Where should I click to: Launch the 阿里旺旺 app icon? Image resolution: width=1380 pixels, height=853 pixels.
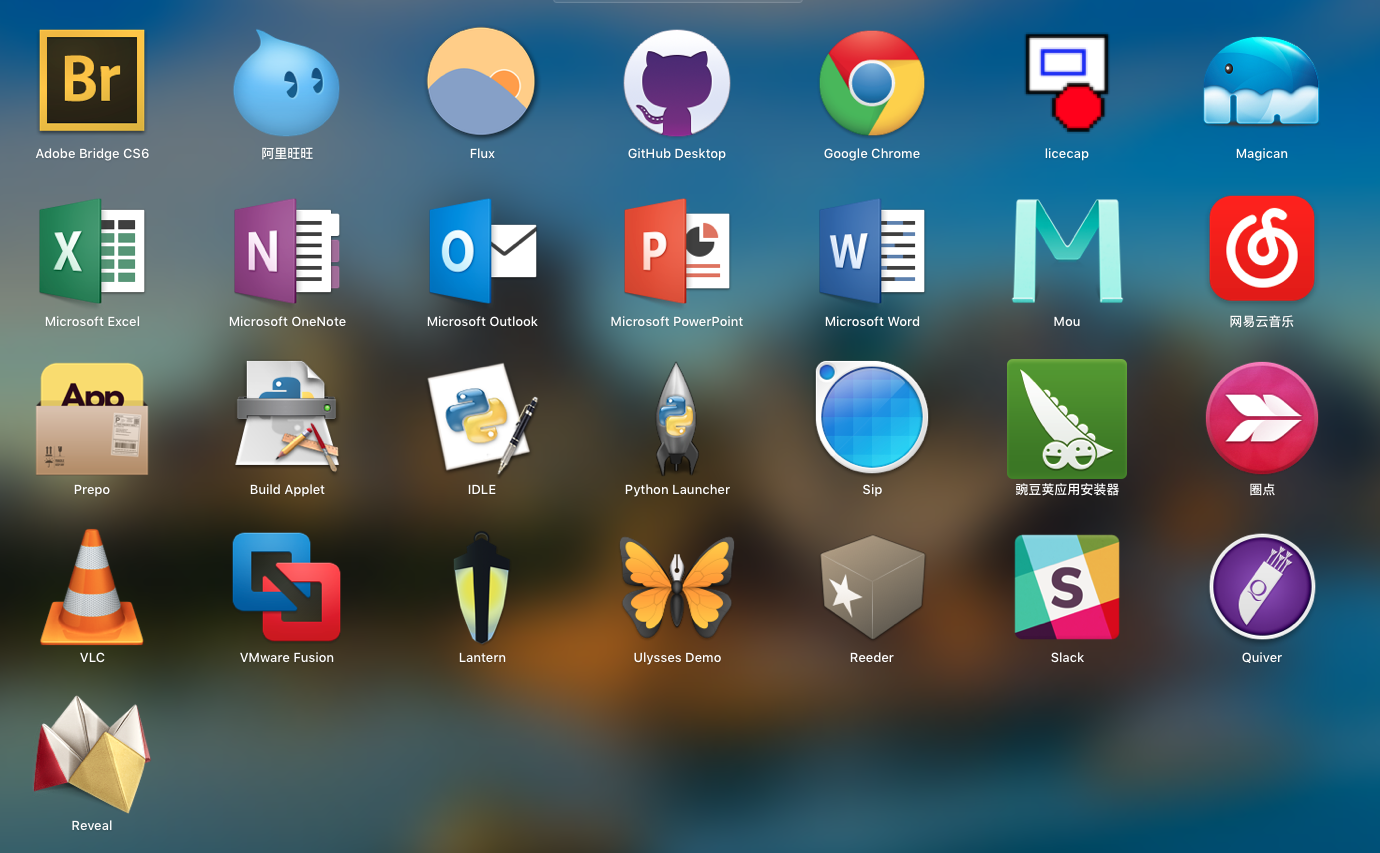(x=287, y=82)
